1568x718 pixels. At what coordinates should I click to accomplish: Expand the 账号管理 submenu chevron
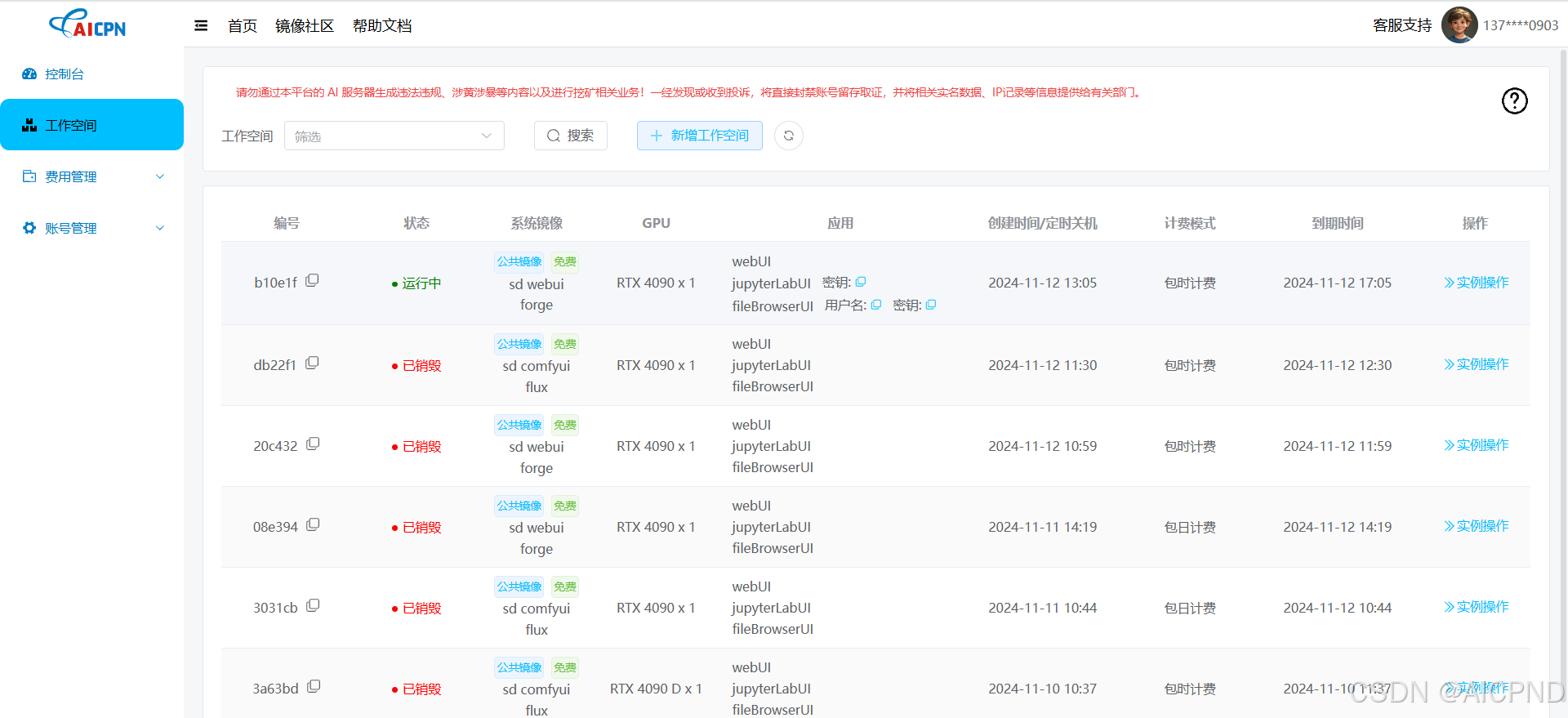(x=160, y=228)
